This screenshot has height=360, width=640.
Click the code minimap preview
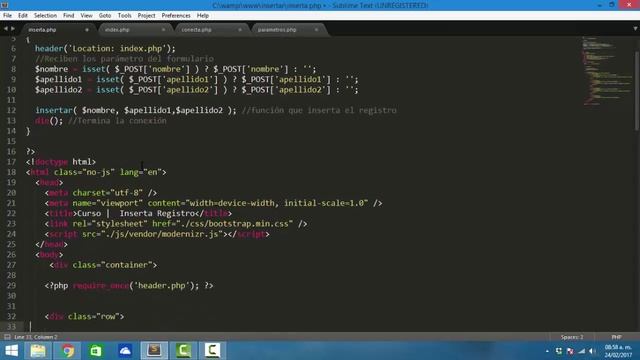(x=606, y=70)
